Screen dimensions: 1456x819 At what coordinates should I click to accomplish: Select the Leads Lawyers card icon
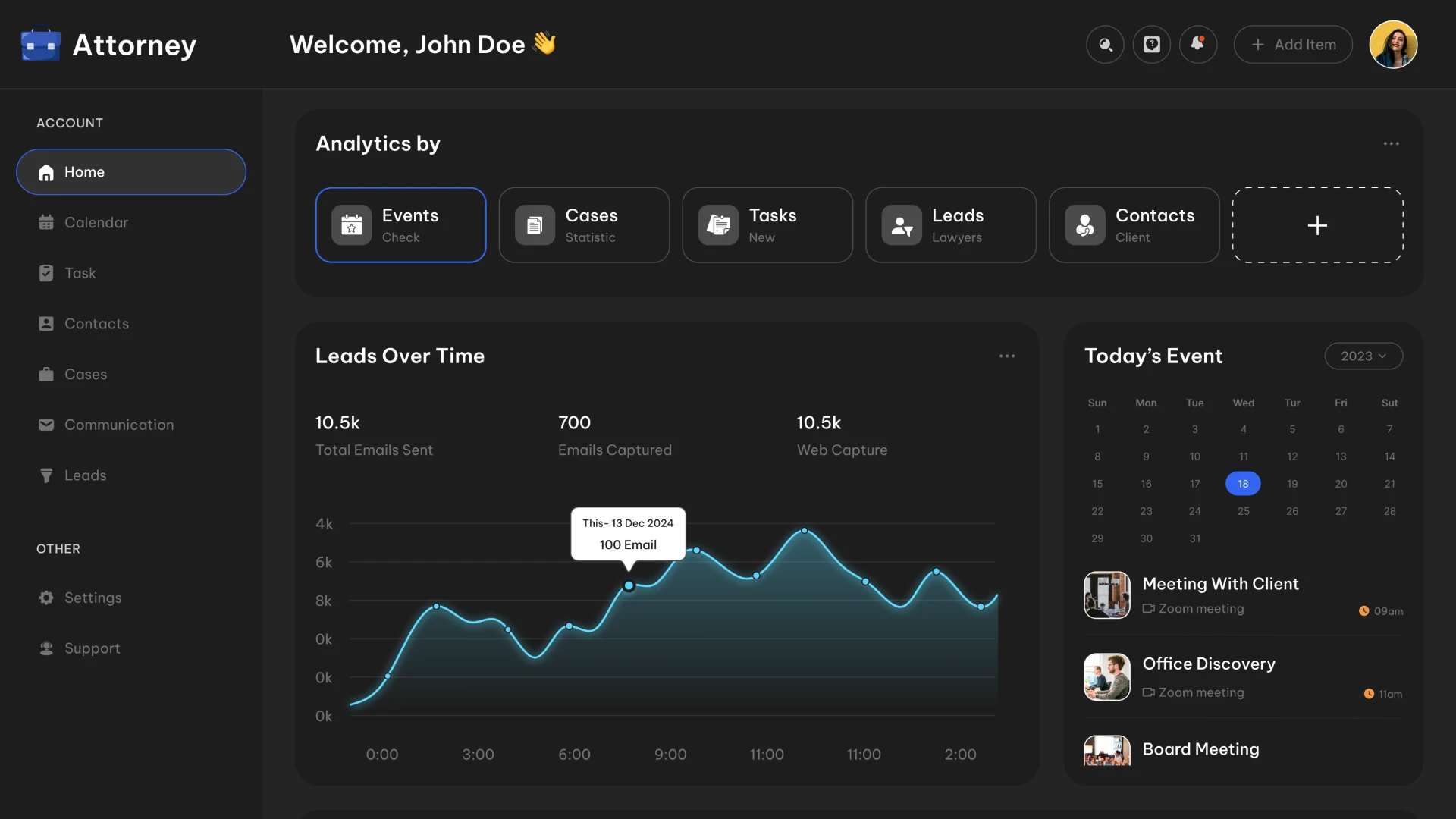point(902,224)
